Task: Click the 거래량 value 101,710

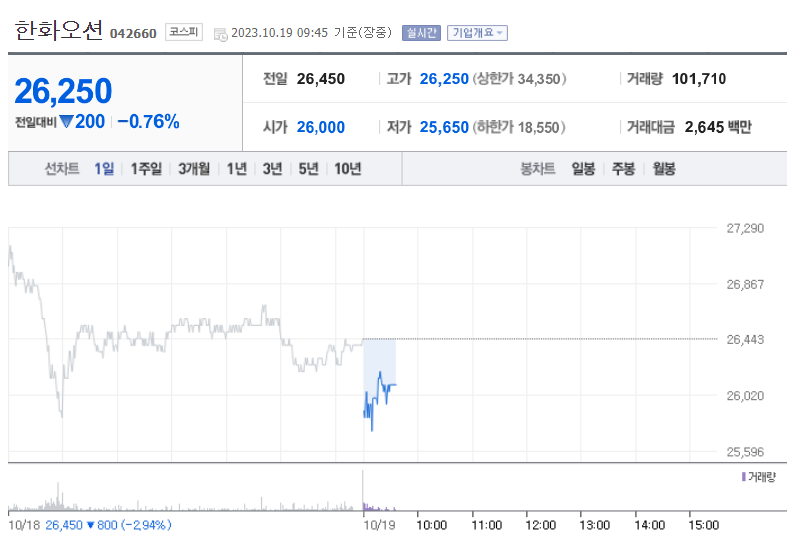Action: (699, 79)
